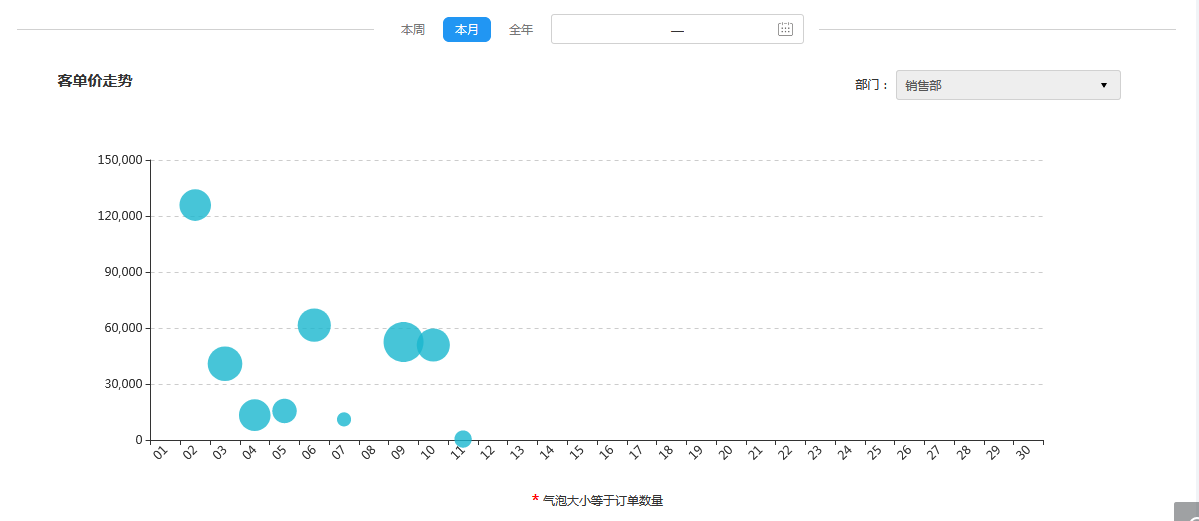This screenshot has width=1199, height=521.
Task: Click the 120,000 y-axis label
Action: coord(120,216)
